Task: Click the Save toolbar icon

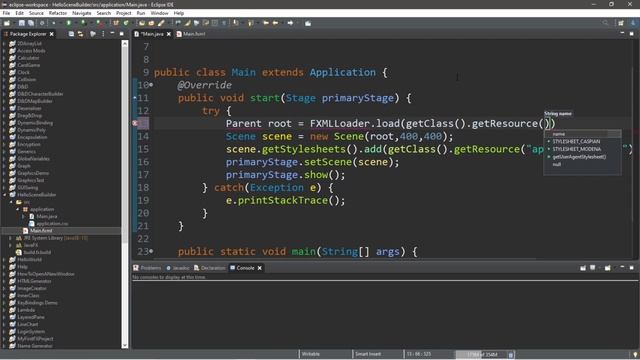Action: pyautogui.click(x=22, y=23)
